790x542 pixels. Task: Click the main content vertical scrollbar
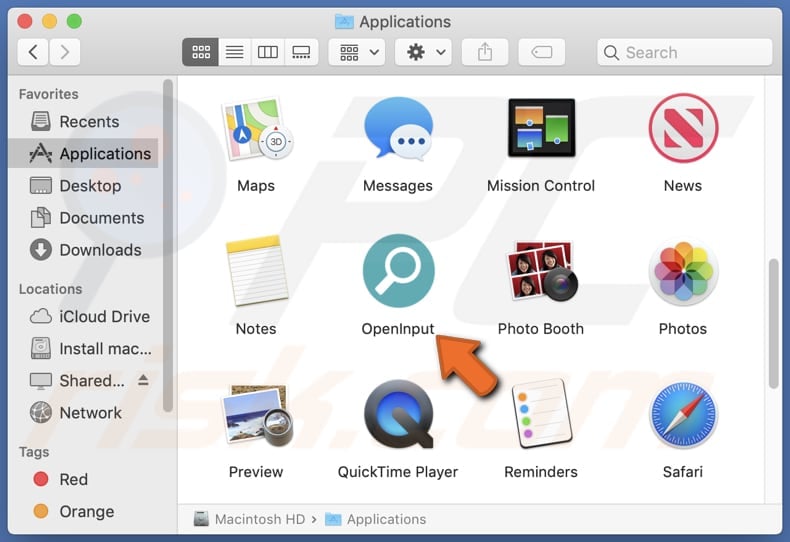click(774, 323)
